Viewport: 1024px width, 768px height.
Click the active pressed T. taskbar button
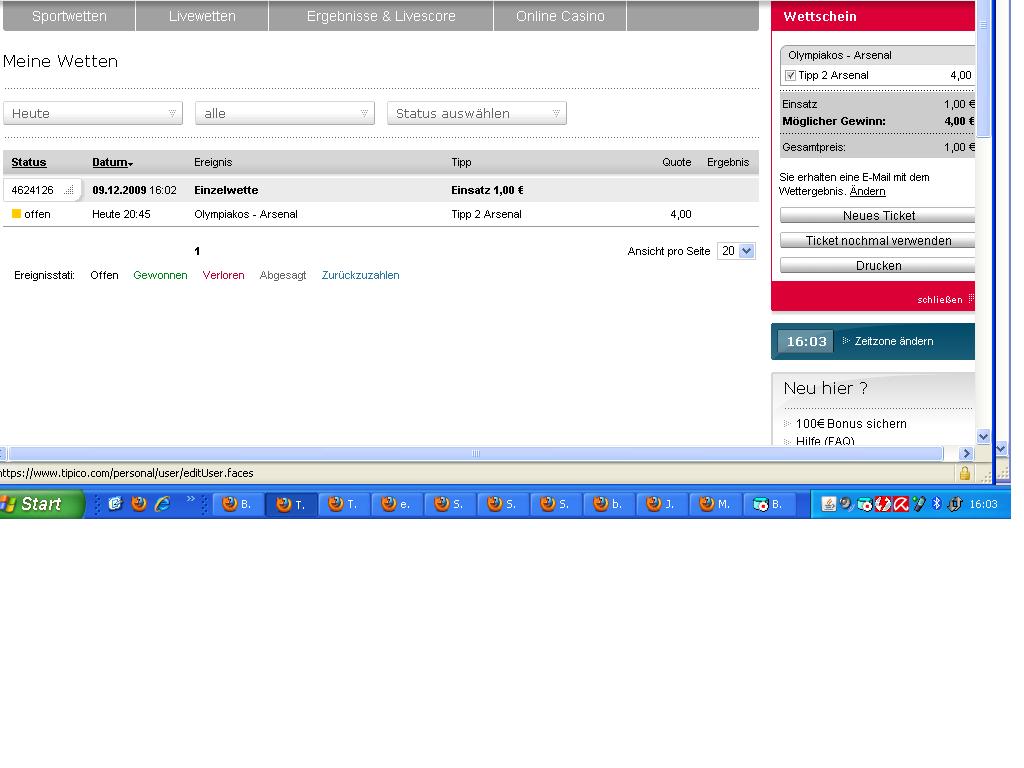(291, 504)
